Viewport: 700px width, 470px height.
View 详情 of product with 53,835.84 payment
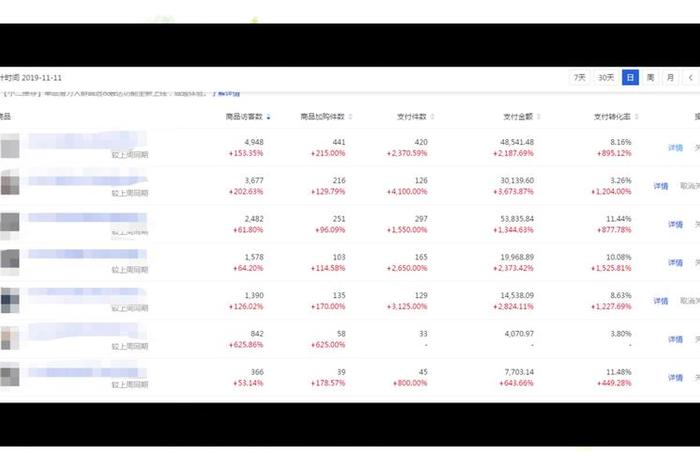[675, 225]
